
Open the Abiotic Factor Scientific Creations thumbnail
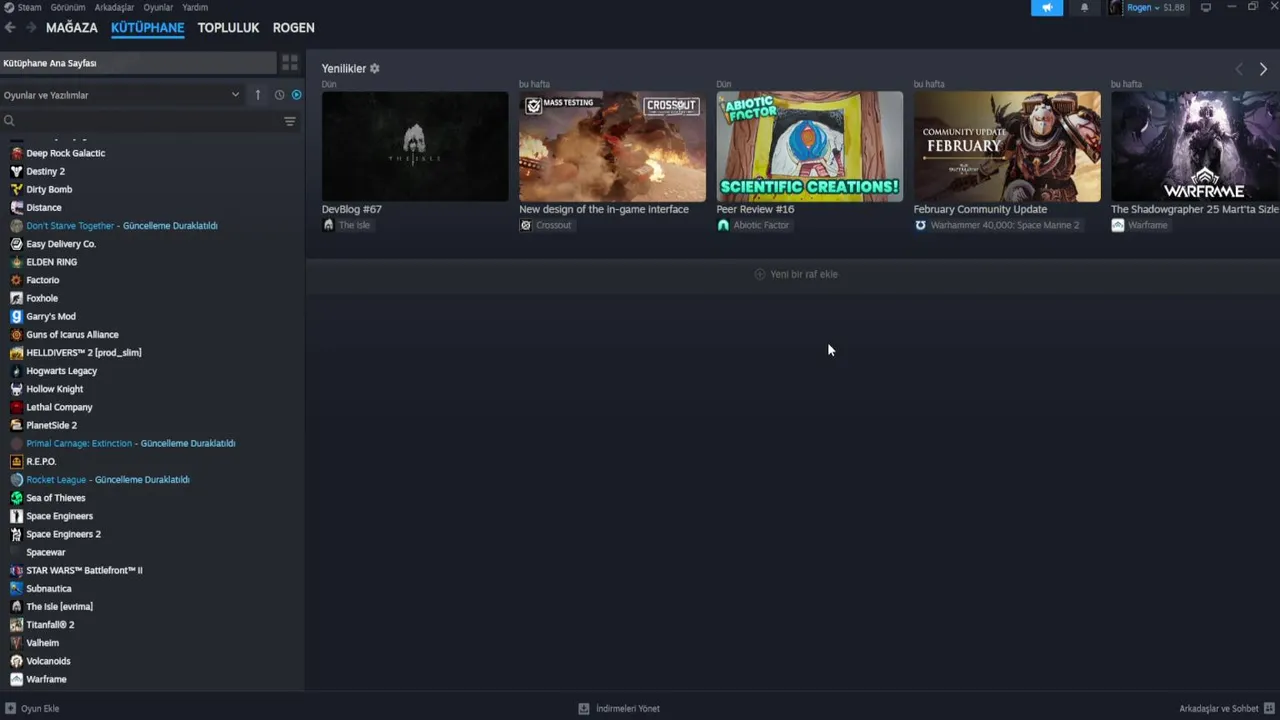click(810, 147)
